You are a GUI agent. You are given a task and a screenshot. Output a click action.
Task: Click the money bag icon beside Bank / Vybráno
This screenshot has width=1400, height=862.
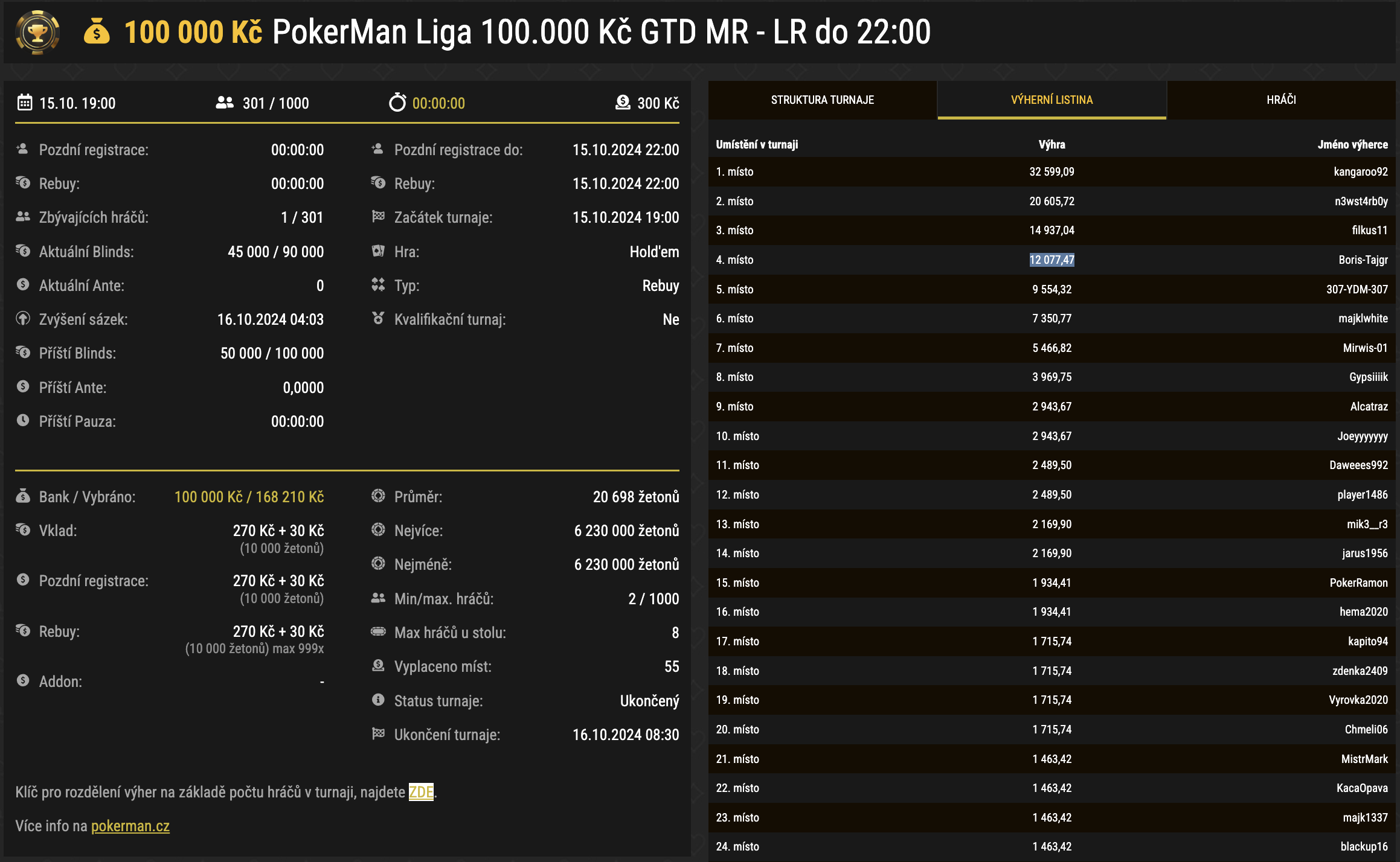coord(23,496)
